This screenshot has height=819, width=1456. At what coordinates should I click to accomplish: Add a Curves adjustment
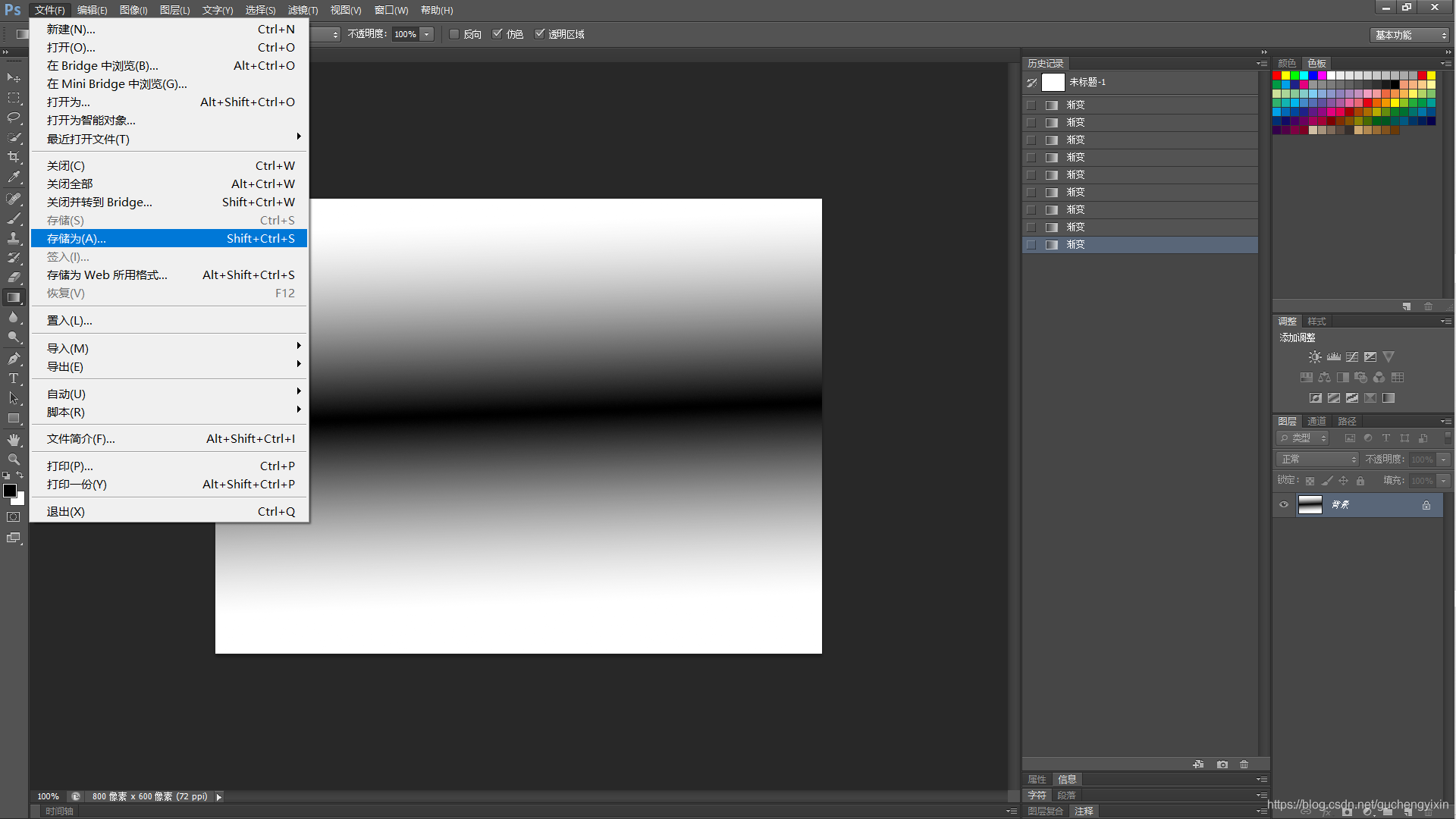pyautogui.click(x=1352, y=356)
